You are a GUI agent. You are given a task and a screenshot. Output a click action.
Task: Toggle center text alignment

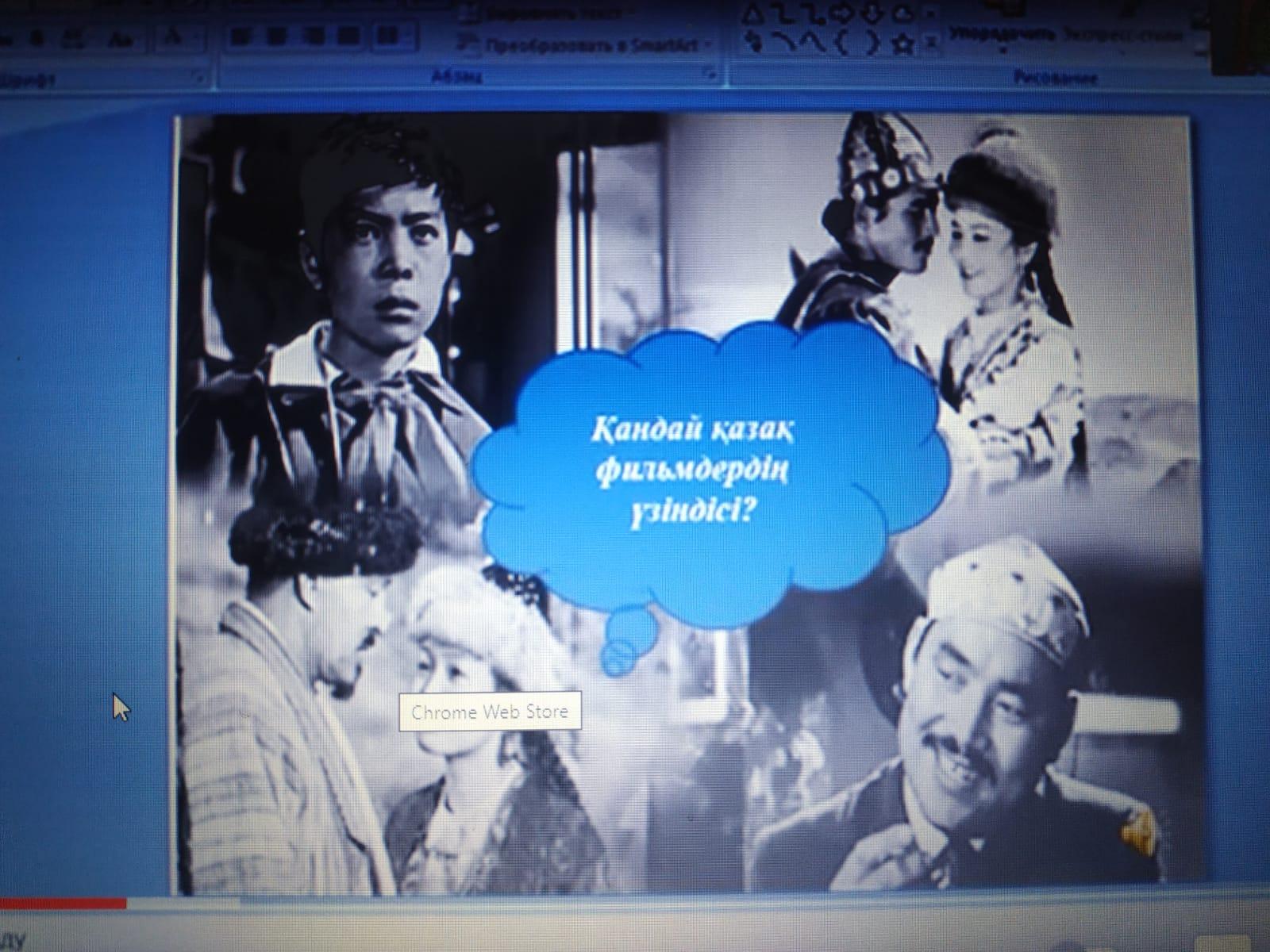(x=274, y=36)
